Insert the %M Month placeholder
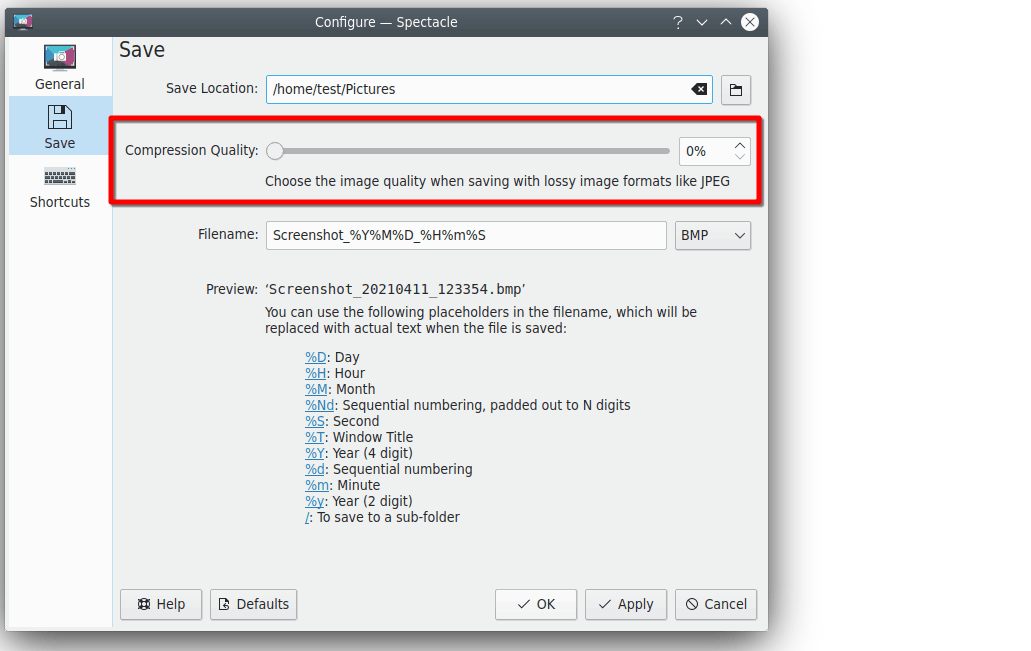 pyautogui.click(x=316, y=389)
